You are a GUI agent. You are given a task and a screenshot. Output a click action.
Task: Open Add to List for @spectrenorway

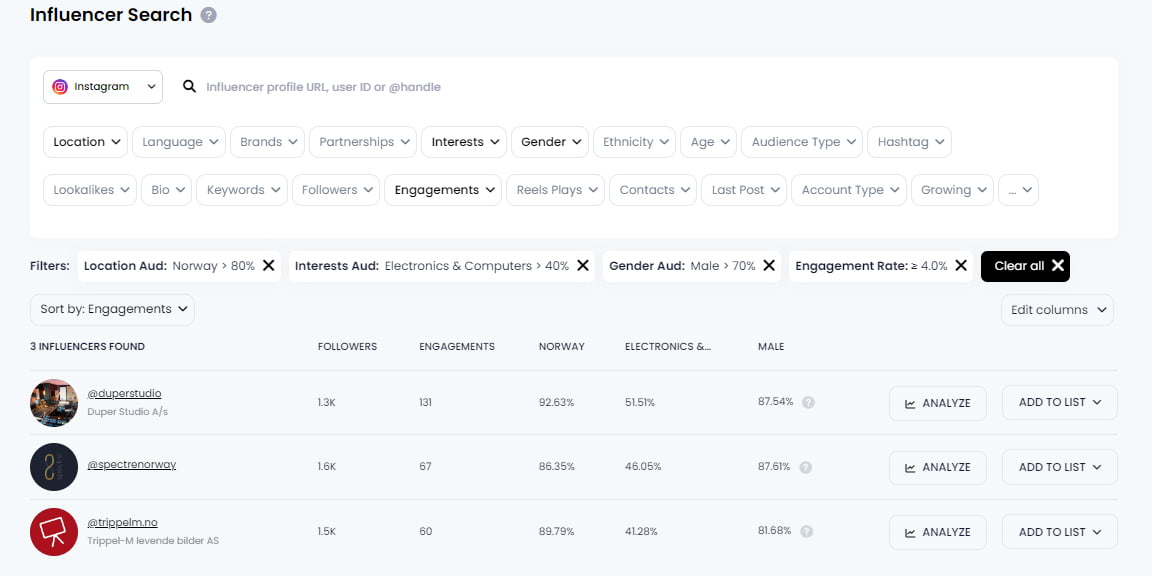(1059, 467)
